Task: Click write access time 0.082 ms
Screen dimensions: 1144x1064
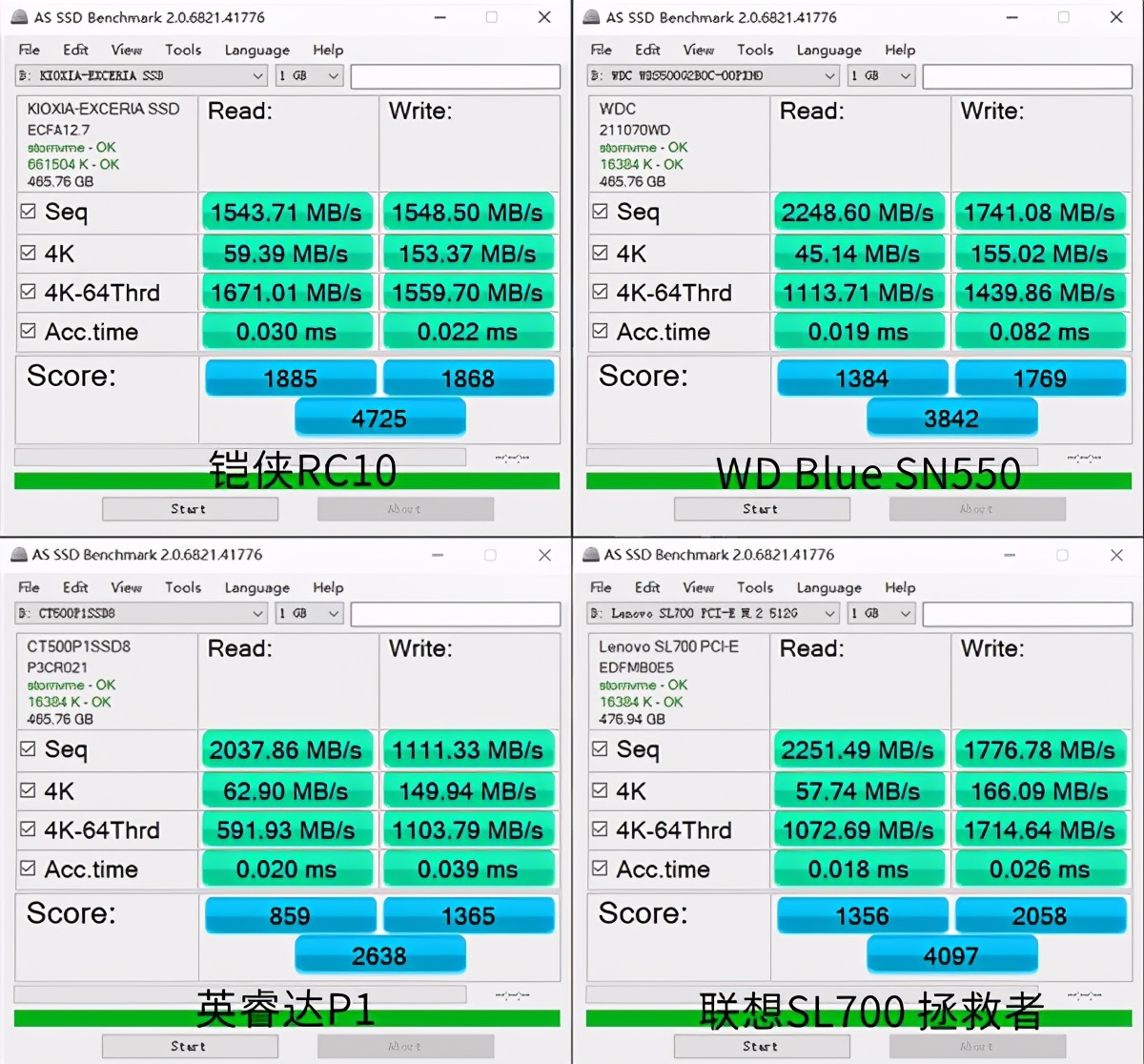Action: pos(1040,332)
